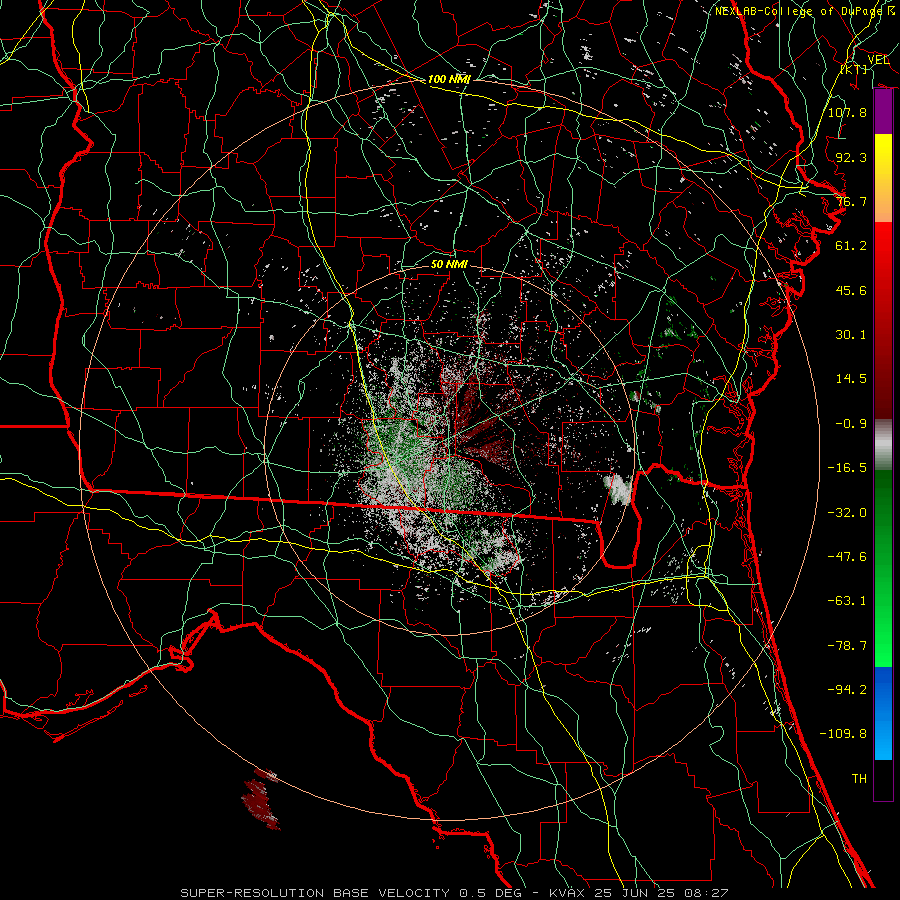Viewport: 900px width, 900px height.
Task: Select the -63.1 velocity scale value
Action: coord(847,601)
